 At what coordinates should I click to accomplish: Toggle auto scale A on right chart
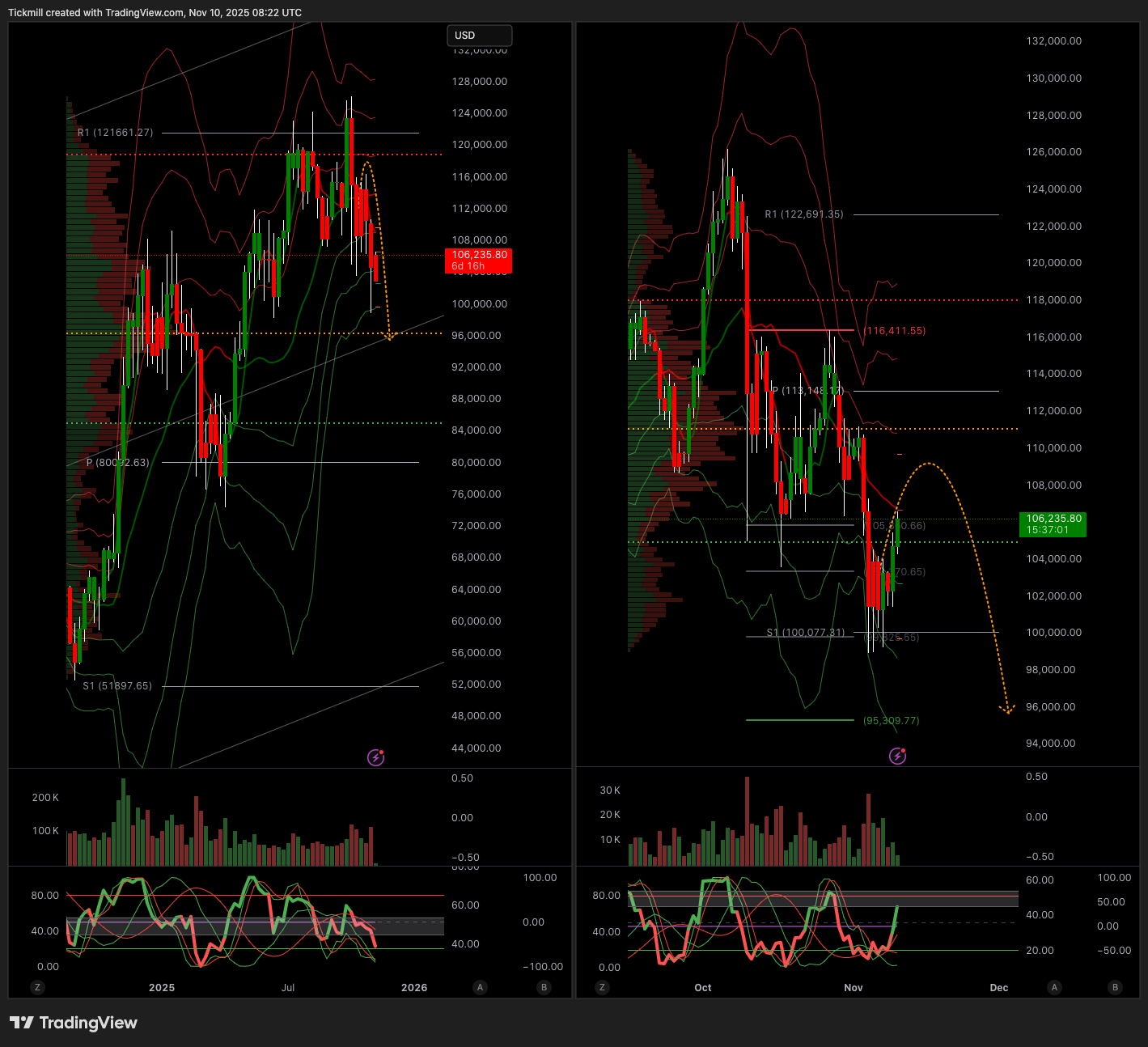point(1053,987)
